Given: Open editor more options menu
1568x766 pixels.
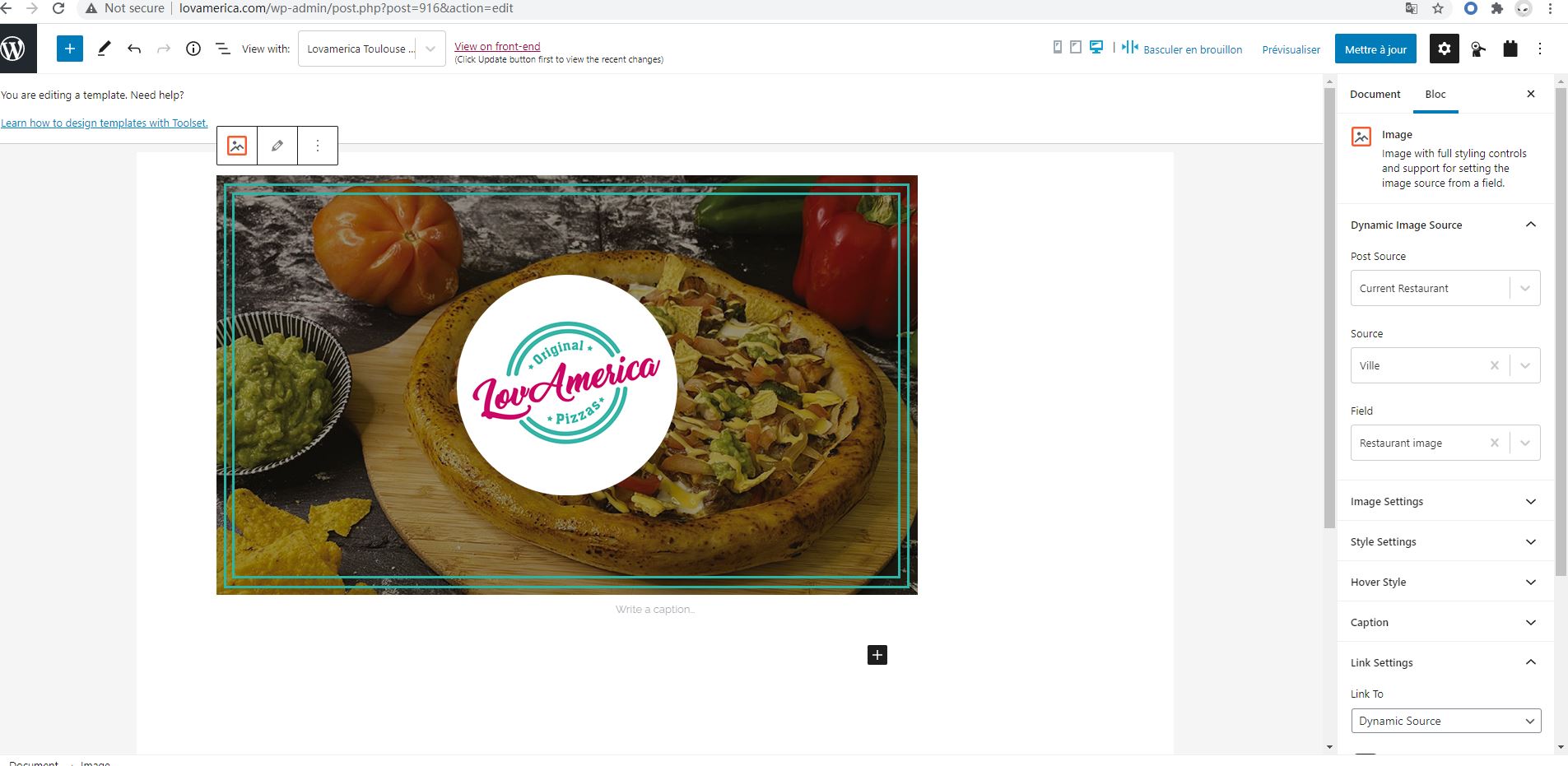Looking at the screenshot, I should coord(1540,49).
